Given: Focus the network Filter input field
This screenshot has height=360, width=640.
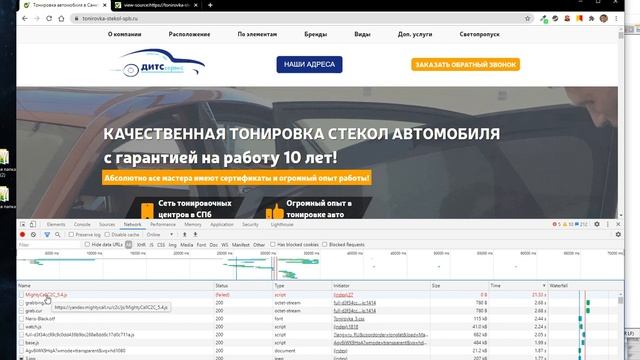Looking at the screenshot, I should point(49,244).
